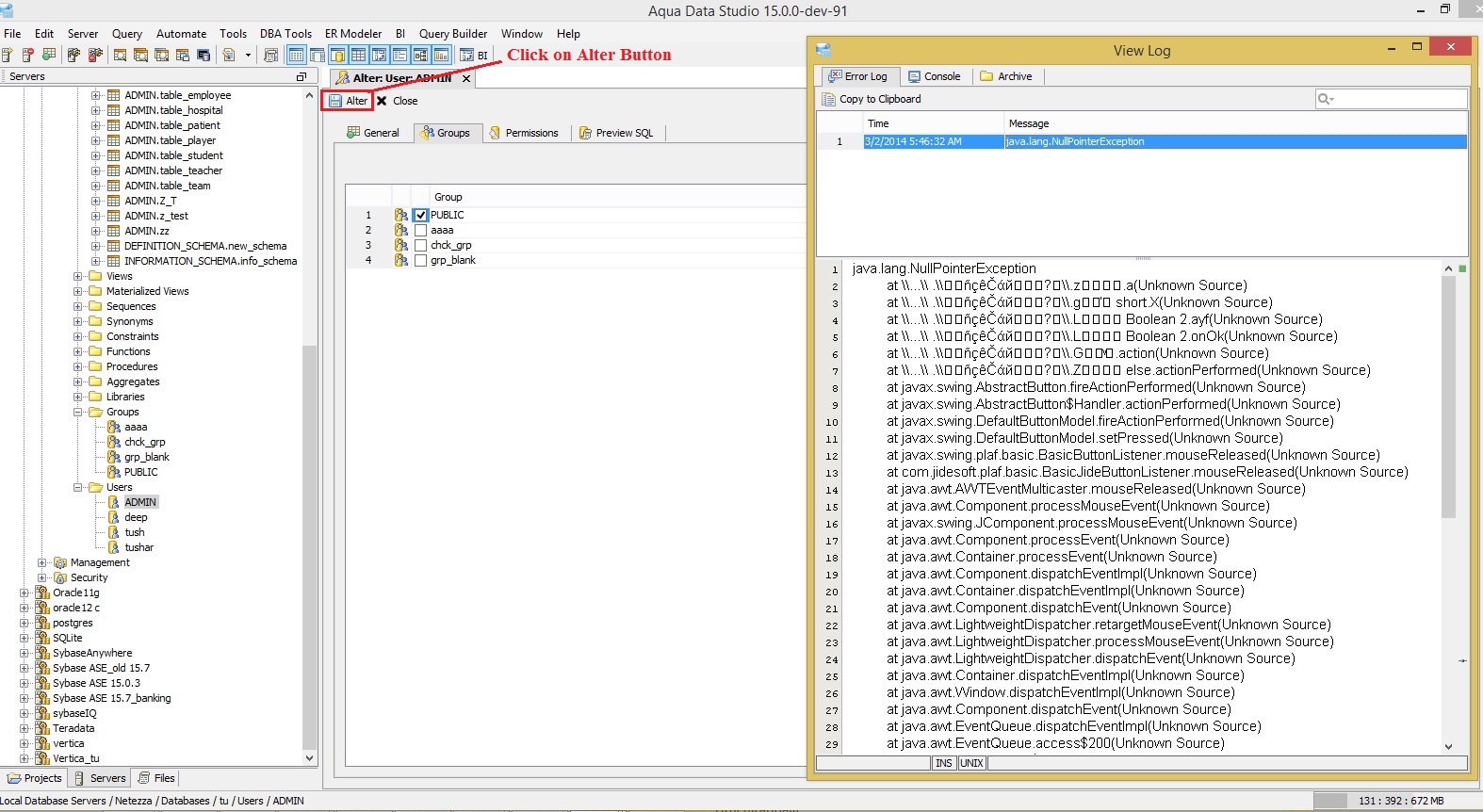Image resolution: width=1483 pixels, height=812 pixels.
Task: Expand the Security node
Action: pyautogui.click(x=42, y=577)
